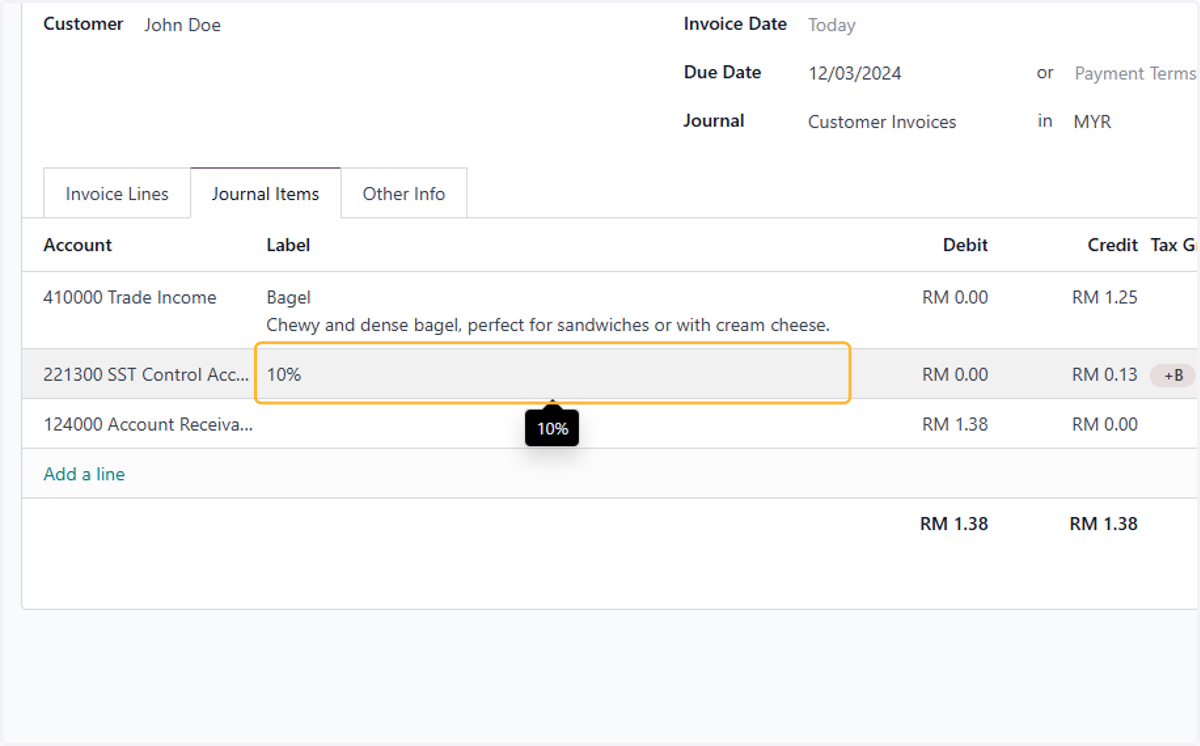
Task: Click the 124000 Account Receivable cell
Action: 148,424
